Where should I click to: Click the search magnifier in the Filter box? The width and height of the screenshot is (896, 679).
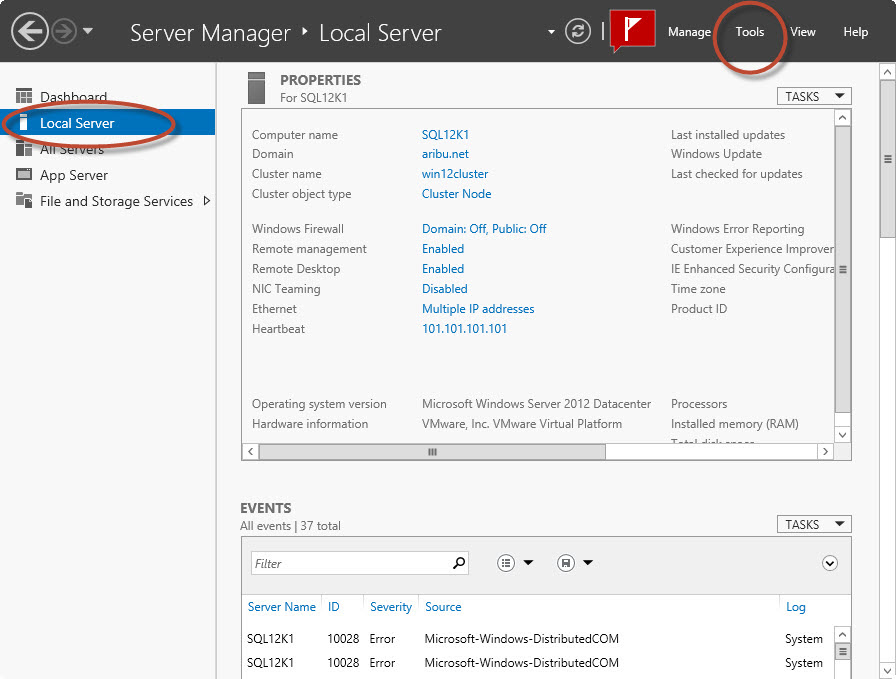[459, 563]
